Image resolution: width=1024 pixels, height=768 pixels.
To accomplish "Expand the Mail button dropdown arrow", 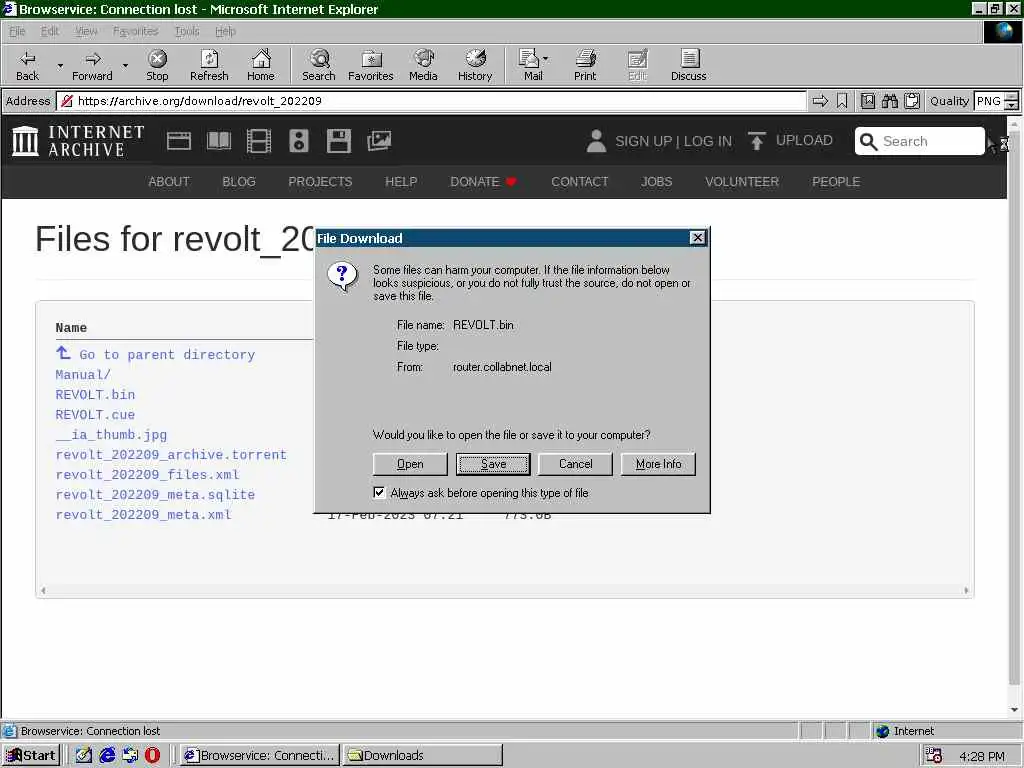I will (x=546, y=59).
